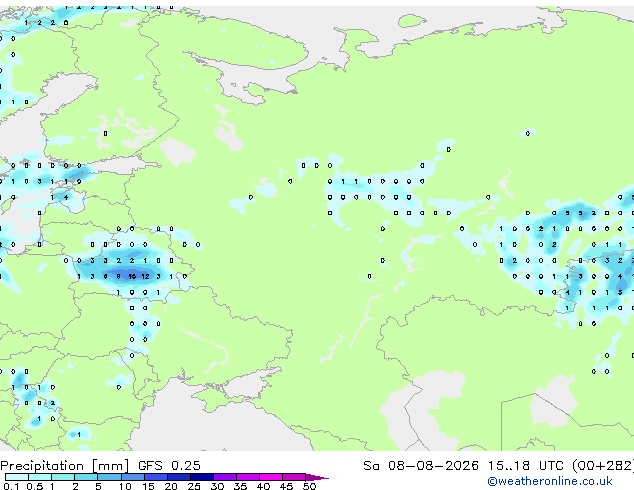Click the '(00+282)' forecast offset text
Viewport: 634px width, 490px height.
pyautogui.click(x=603, y=466)
